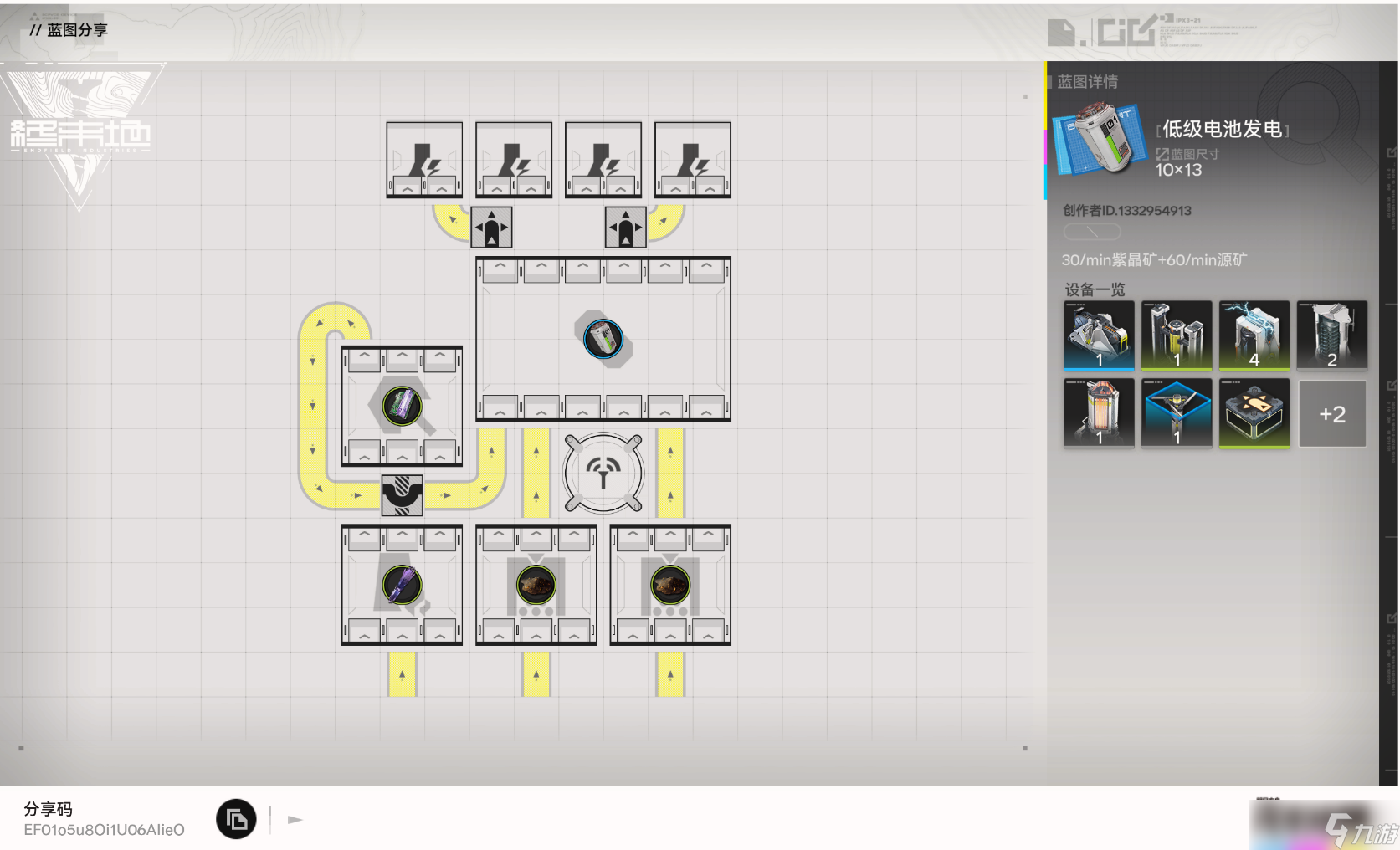Copy the share code with the copy button
1400x850 pixels.
[x=236, y=819]
